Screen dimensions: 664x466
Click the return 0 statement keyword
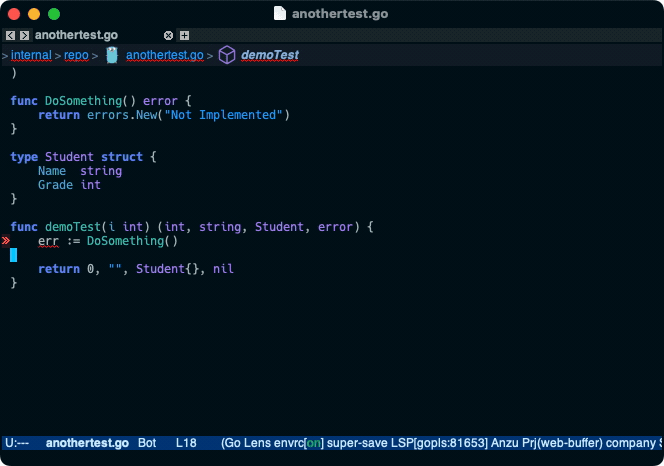(59, 269)
